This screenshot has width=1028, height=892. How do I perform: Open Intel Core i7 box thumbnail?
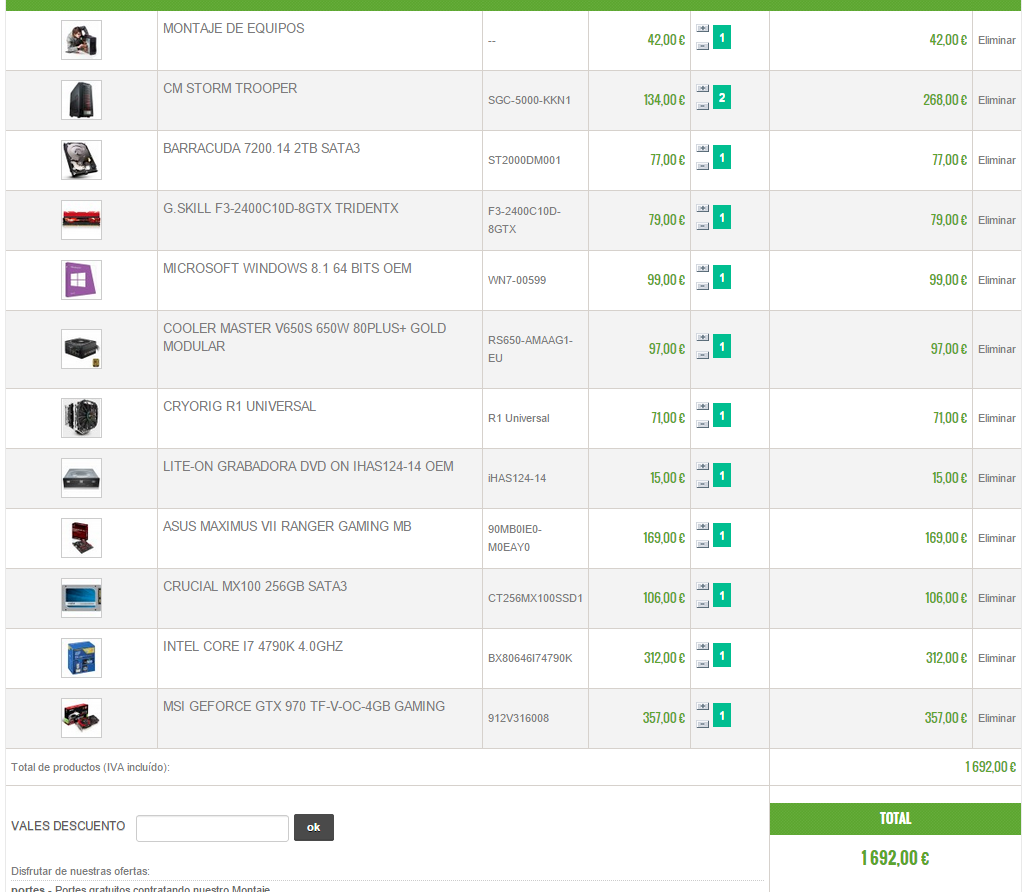(81, 657)
